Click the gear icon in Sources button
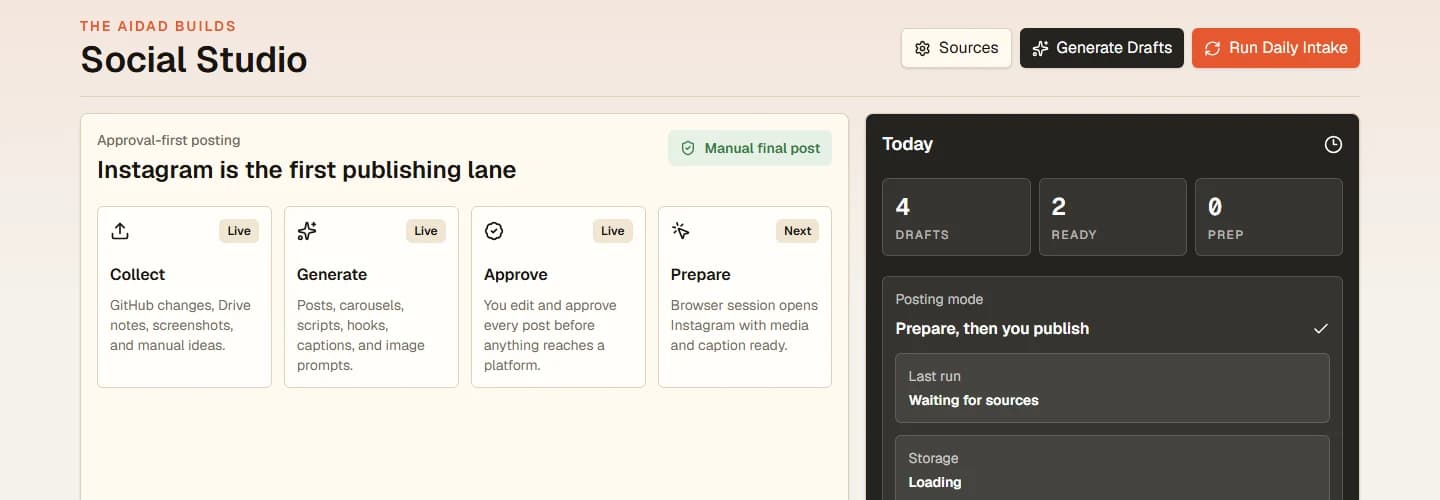The image size is (1440, 500). [923, 48]
